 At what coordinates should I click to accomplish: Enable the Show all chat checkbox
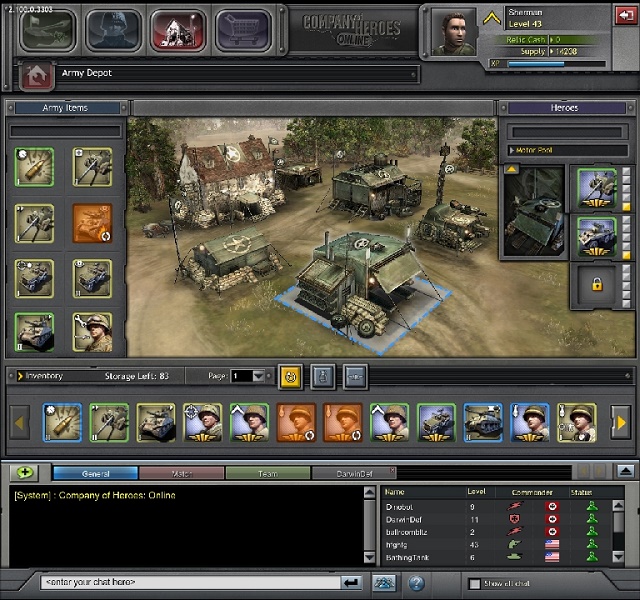coord(474,584)
